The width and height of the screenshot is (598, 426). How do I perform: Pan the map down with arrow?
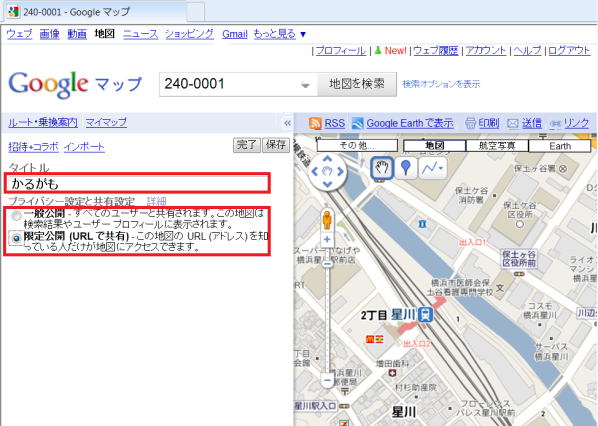[327, 184]
